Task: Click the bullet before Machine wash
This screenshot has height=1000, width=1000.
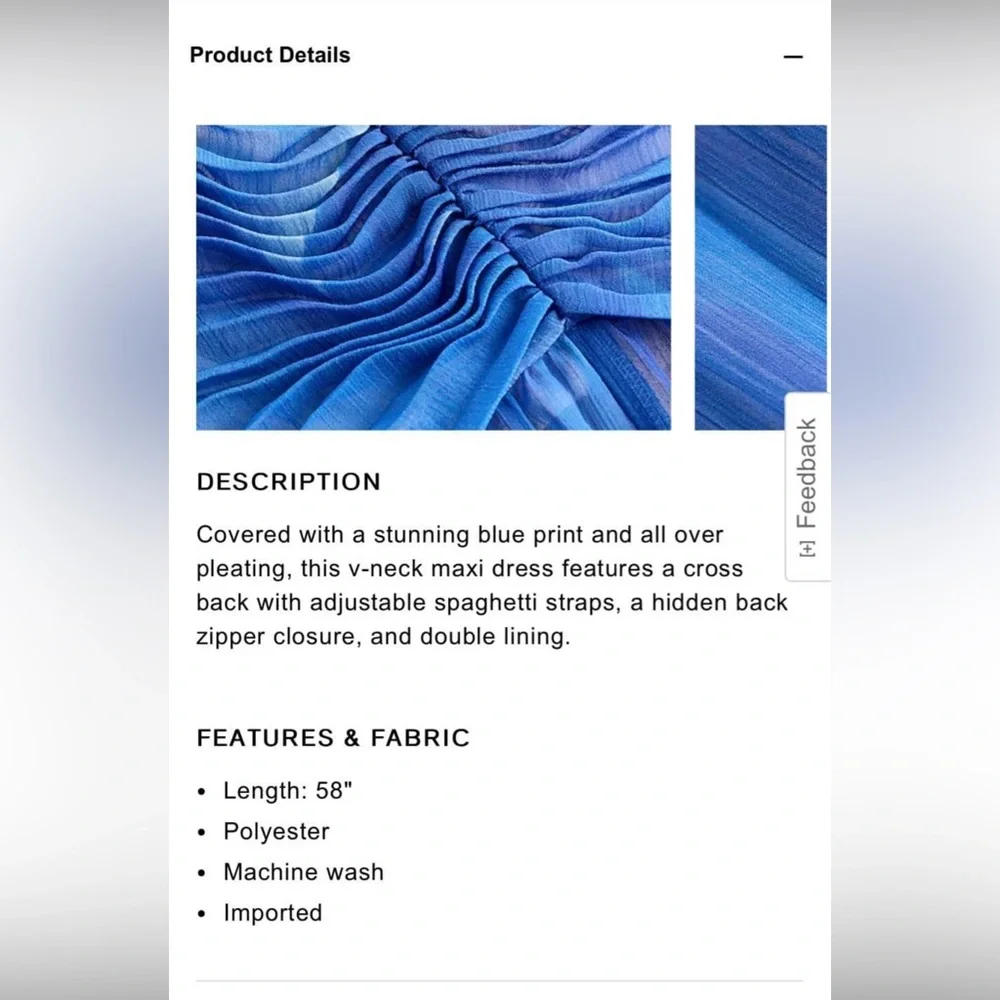Action: tap(202, 873)
